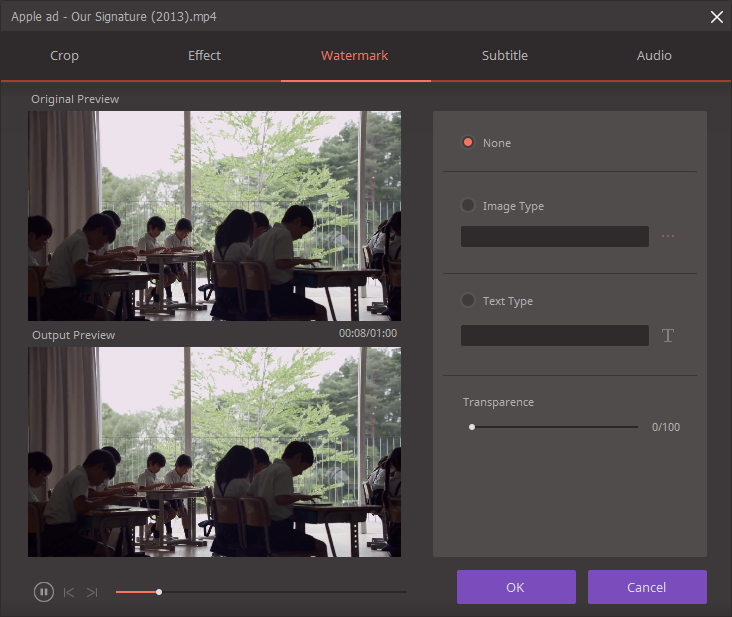The image size is (732, 617).
Task: Adjust the Transparence slider handle
Action: 472,427
